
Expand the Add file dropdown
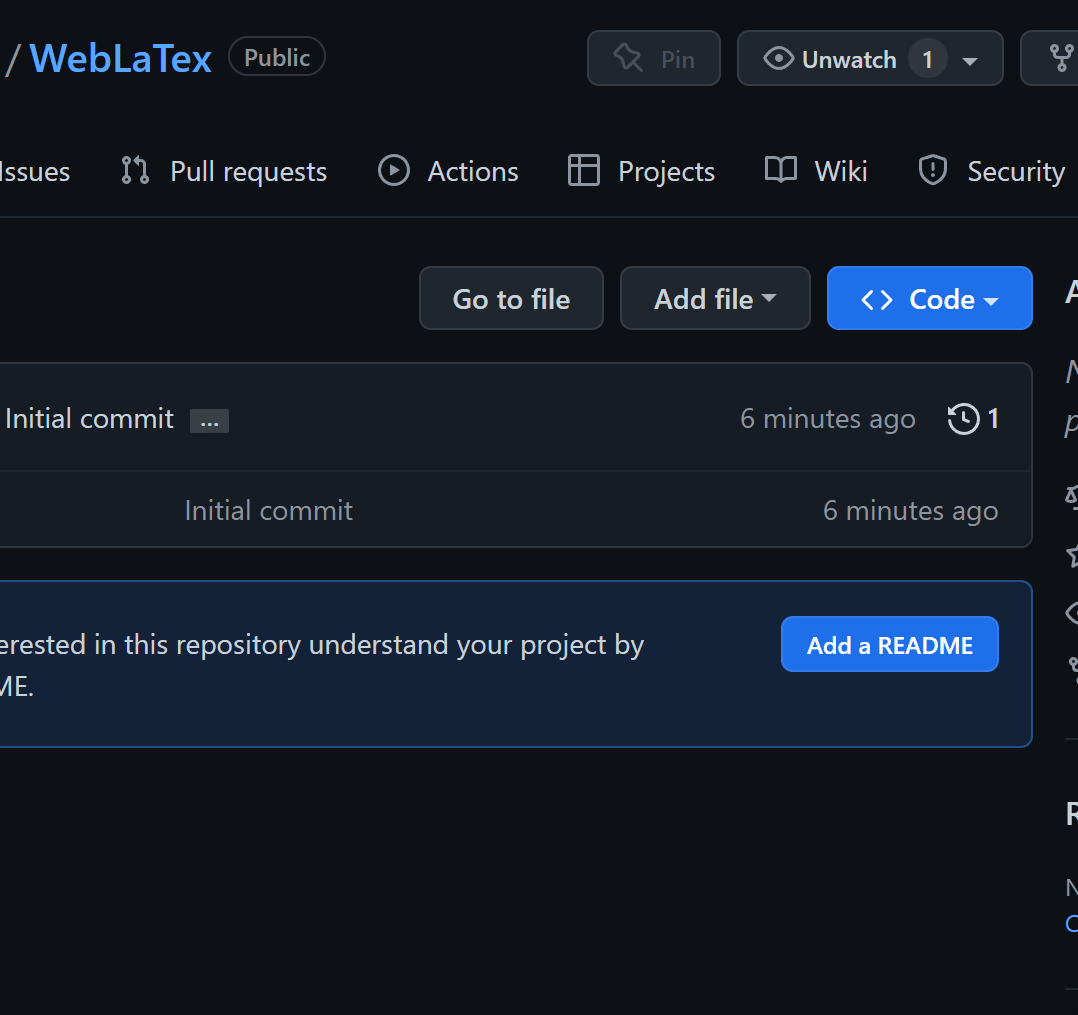pyautogui.click(x=715, y=298)
